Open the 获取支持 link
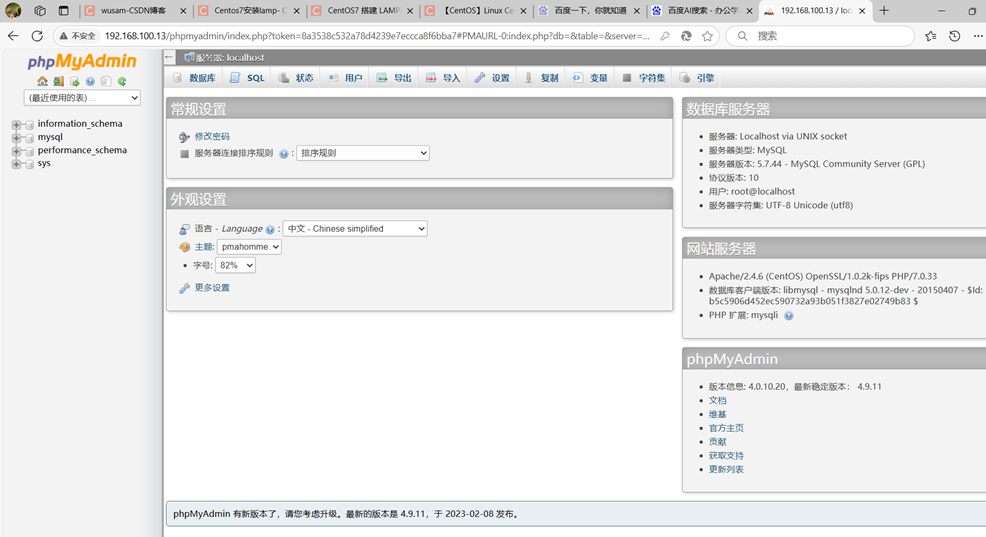986x537 pixels. pyautogui.click(x=726, y=456)
